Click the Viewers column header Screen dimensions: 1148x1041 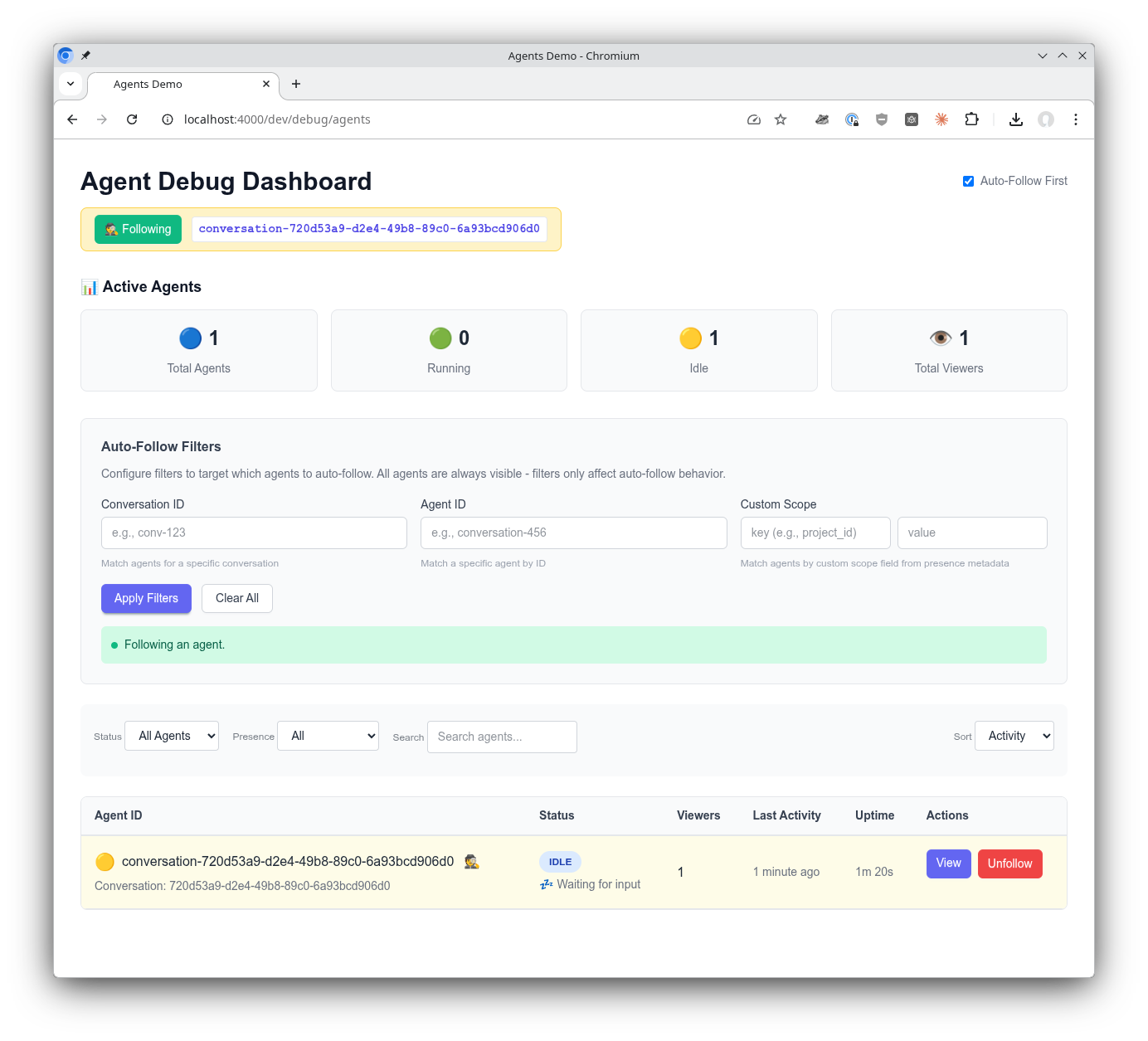(698, 815)
